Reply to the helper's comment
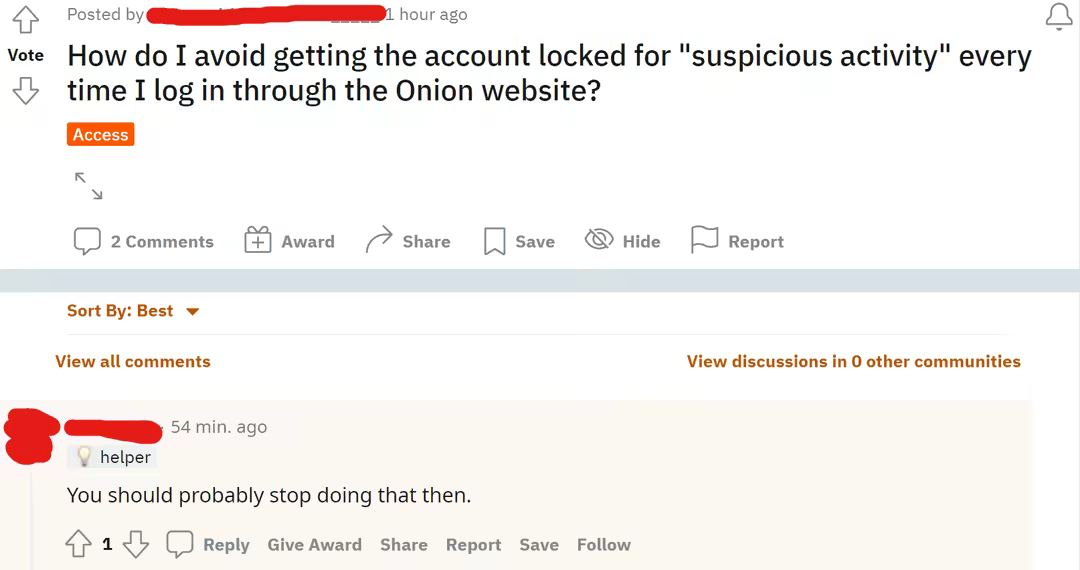This screenshot has width=1080, height=570. 208,544
